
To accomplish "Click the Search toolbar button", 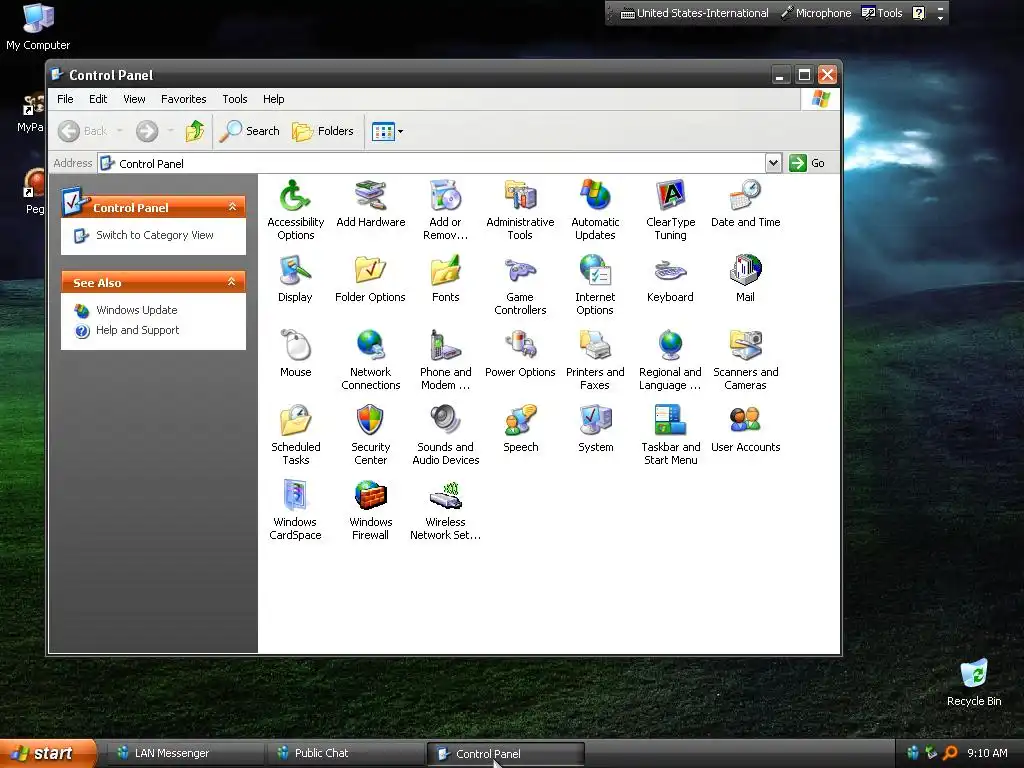I will coord(249,131).
